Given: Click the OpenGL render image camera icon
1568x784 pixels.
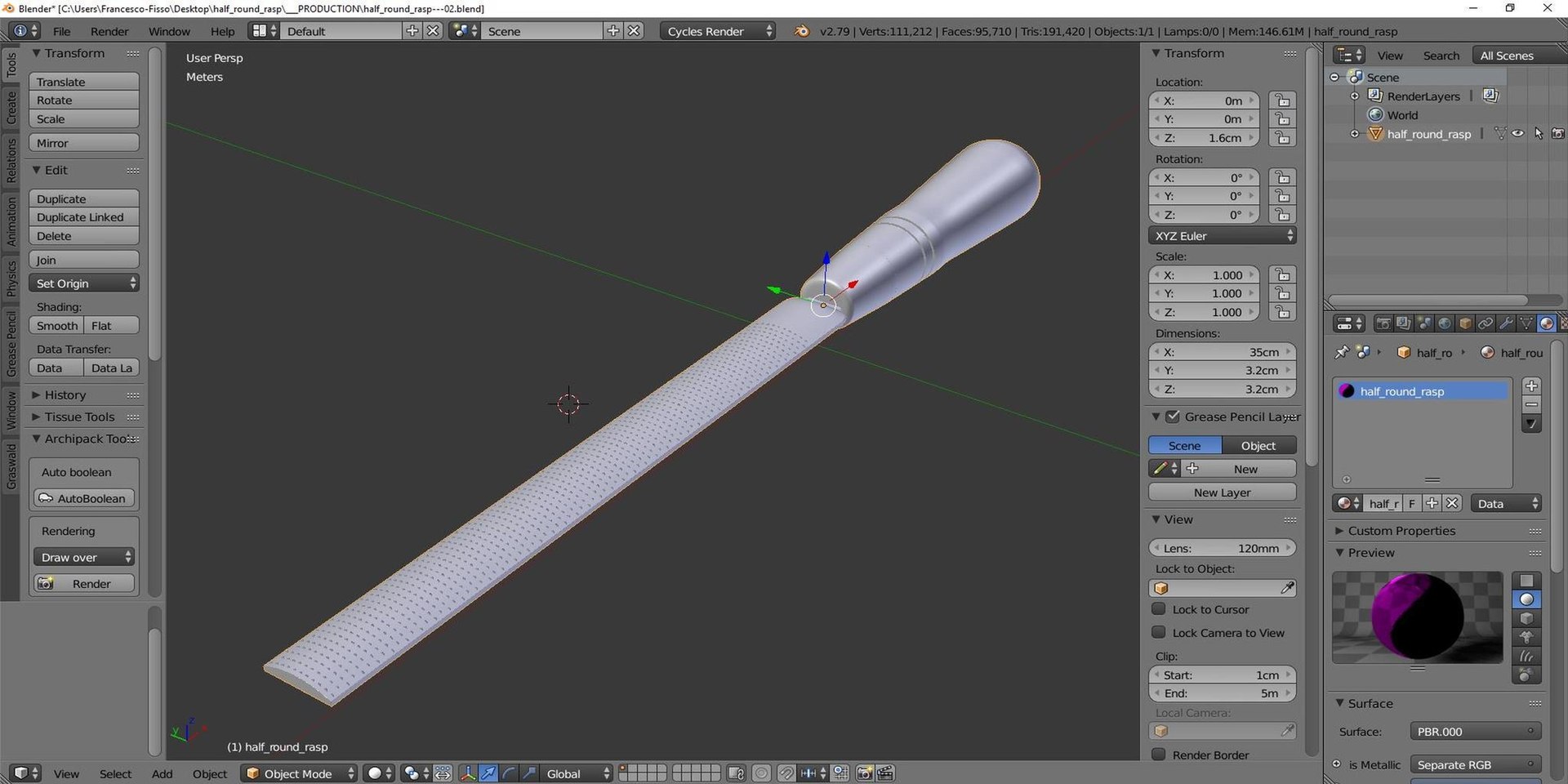Looking at the screenshot, I should (x=865, y=773).
